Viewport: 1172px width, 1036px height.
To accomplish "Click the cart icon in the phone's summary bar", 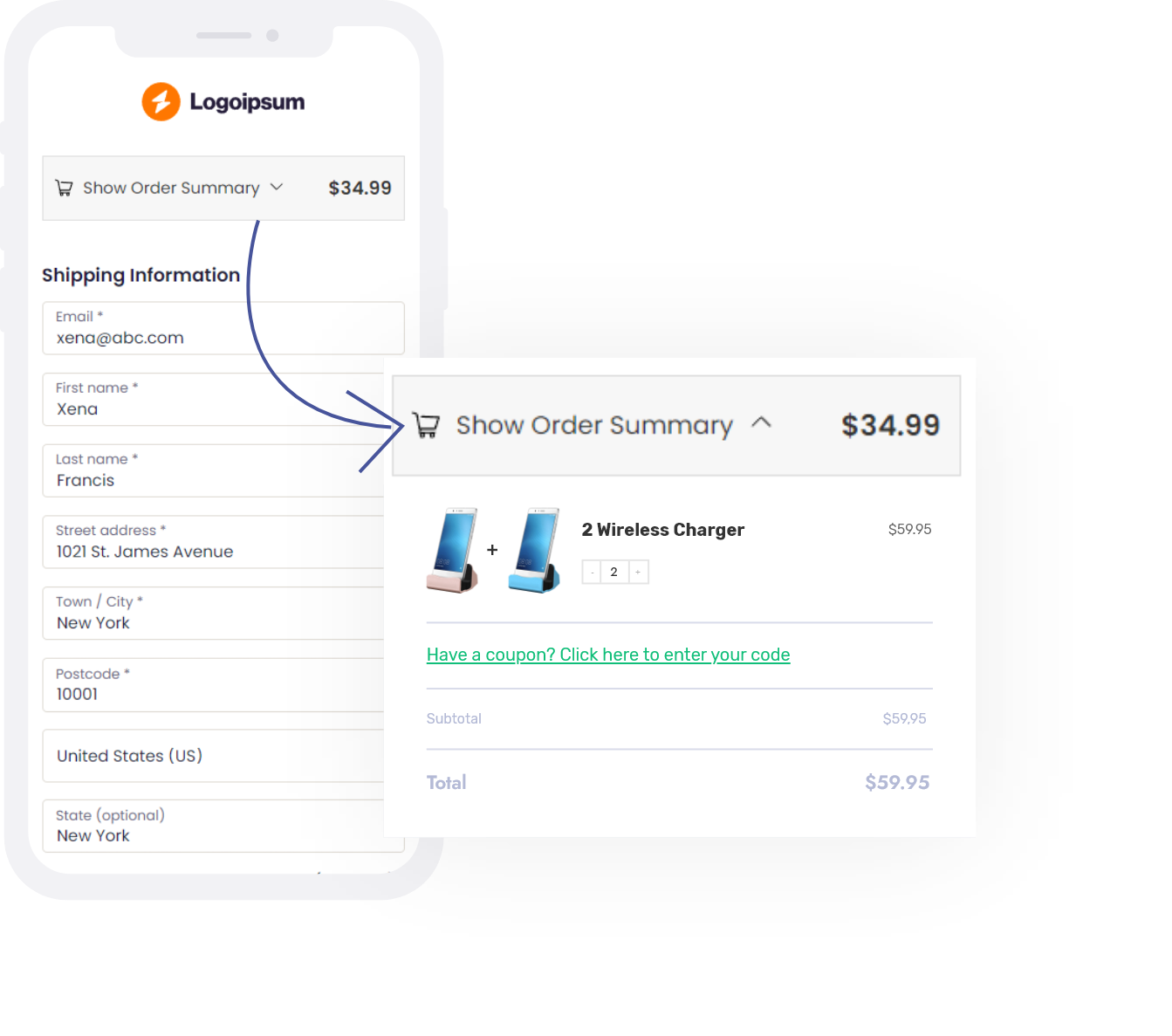I will pos(64,188).
